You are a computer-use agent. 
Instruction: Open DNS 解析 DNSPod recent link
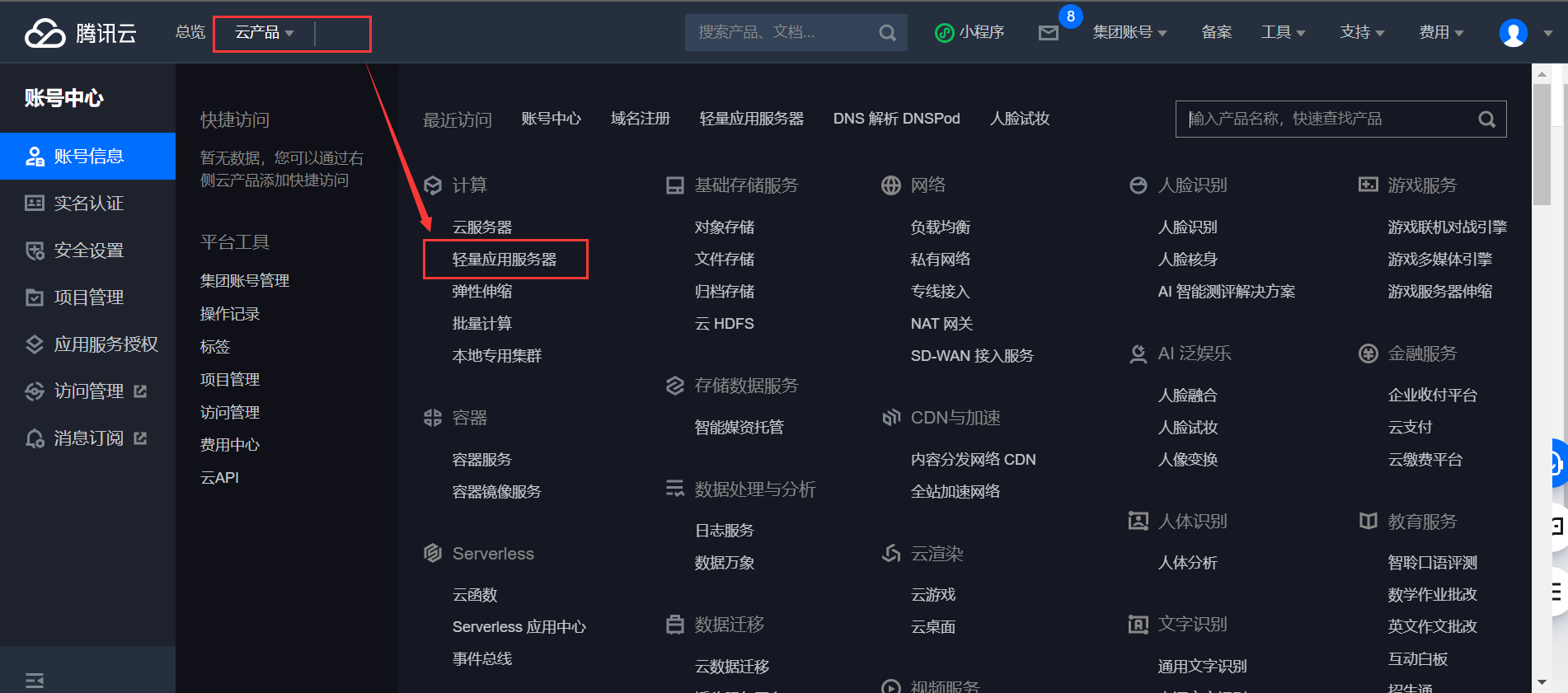[x=897, y=119]
